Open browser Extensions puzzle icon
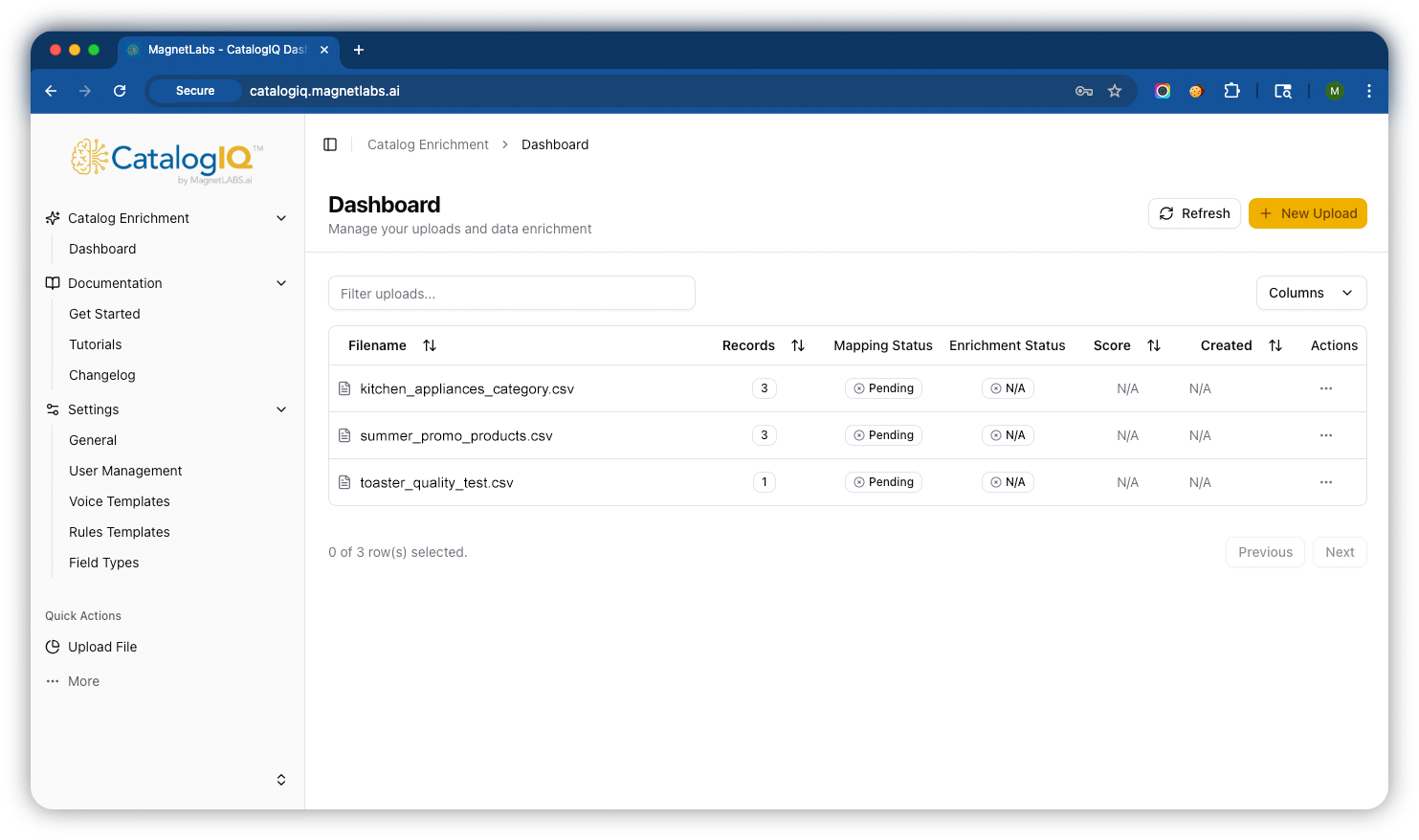Image resolution: width=1419 pixels, height=840 pixels. pos(1232,91)
